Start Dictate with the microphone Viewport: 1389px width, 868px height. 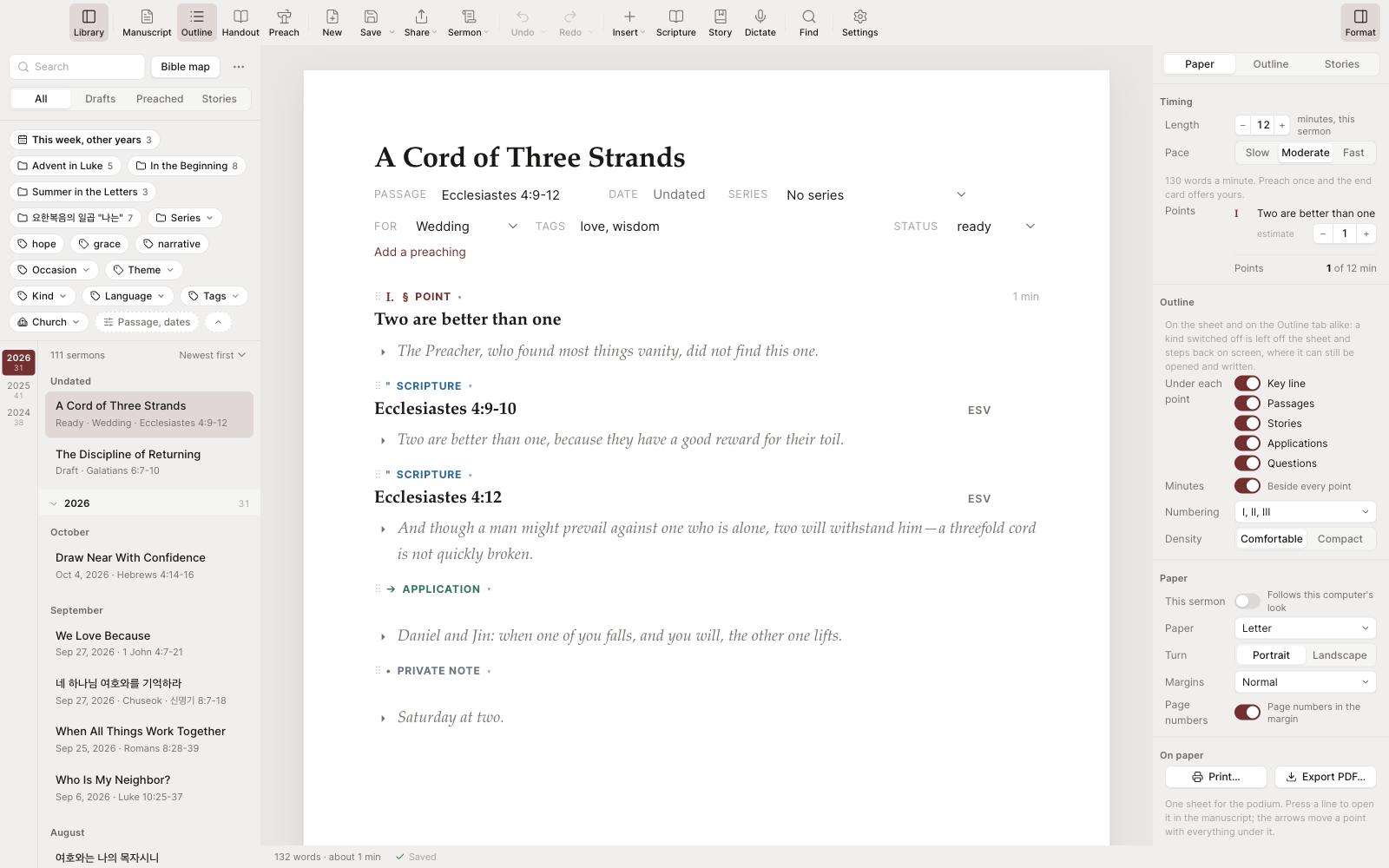click(x=760, y=23)
